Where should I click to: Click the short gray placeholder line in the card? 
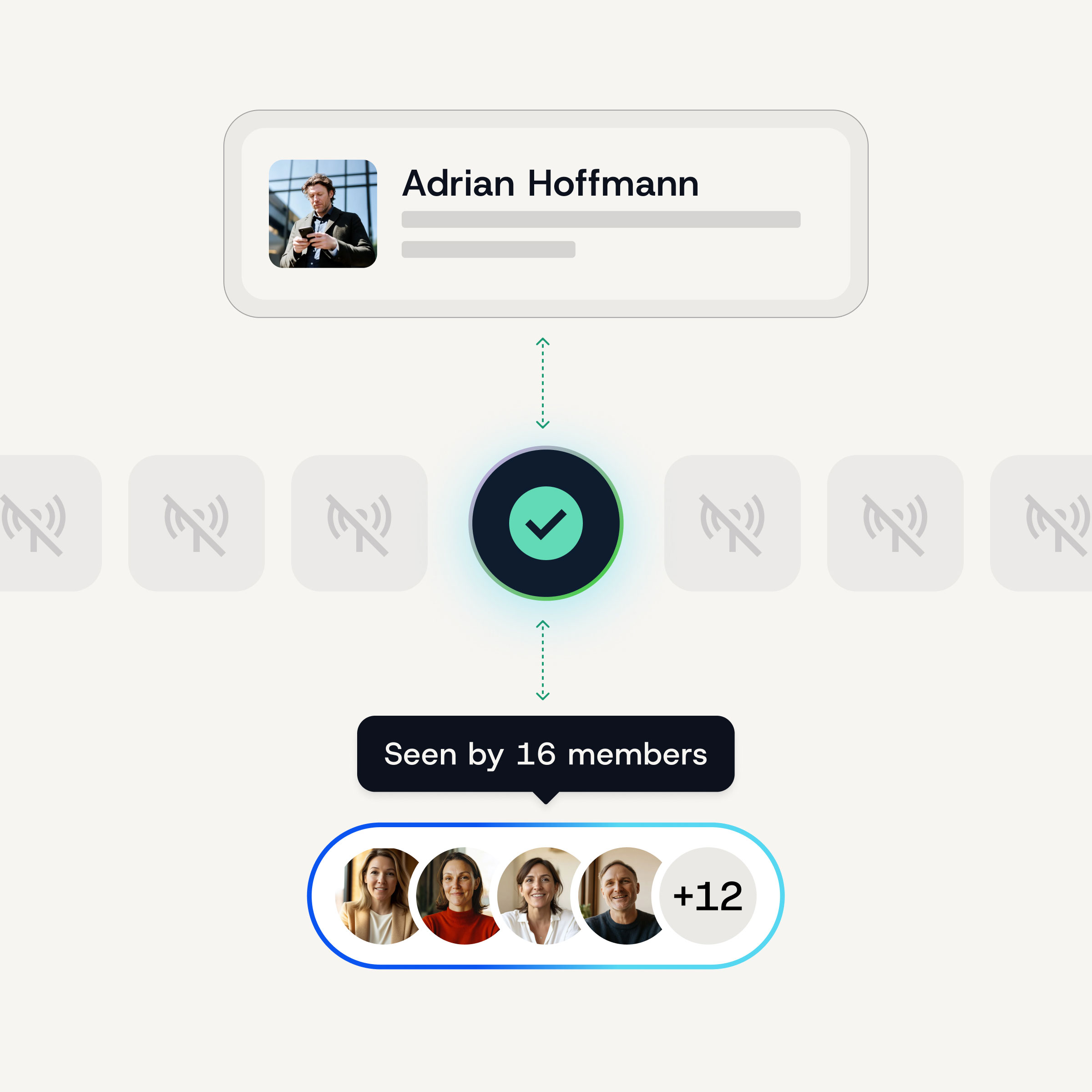[488, 249]
